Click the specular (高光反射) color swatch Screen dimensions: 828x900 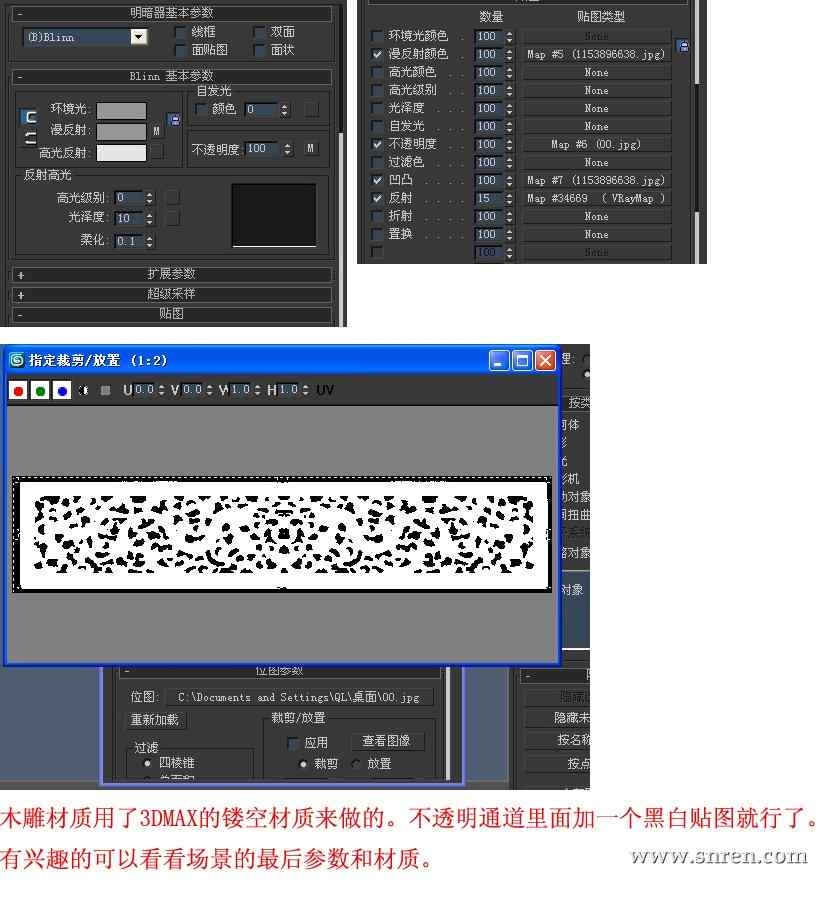click(121, 153)
